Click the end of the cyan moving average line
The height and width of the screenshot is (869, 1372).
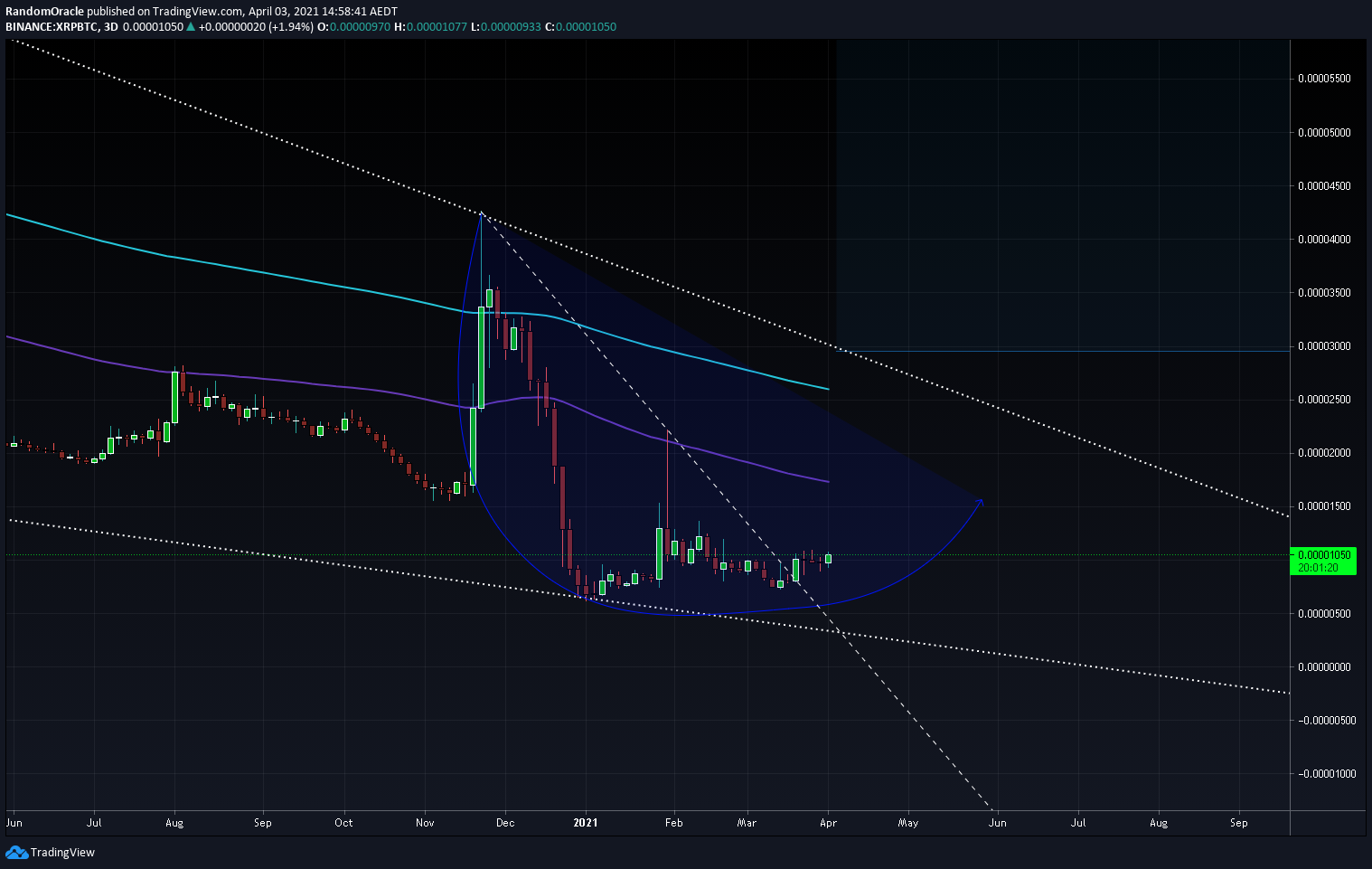pos(827,389)
